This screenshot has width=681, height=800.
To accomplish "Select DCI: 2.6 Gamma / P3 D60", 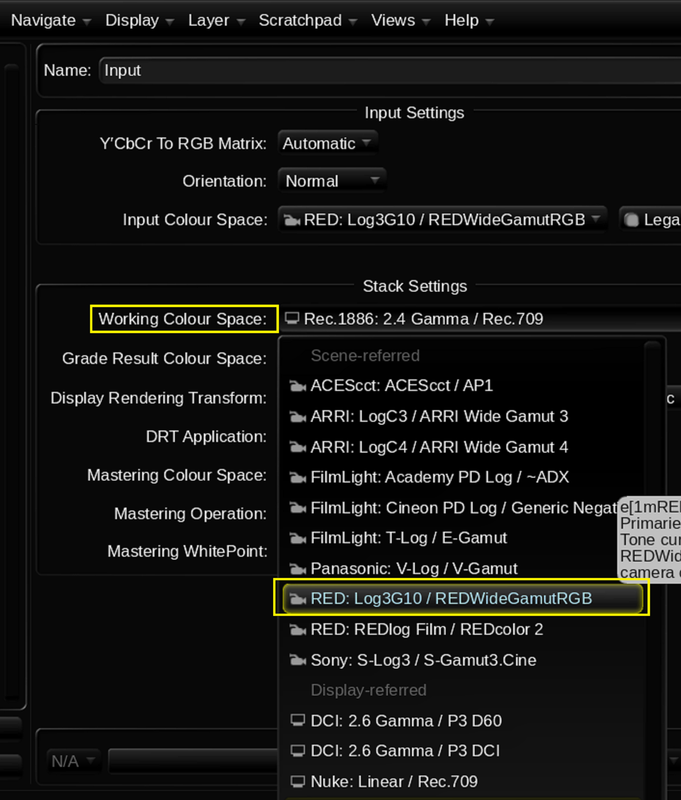I will pyautogui.click(x=463, y=721).
